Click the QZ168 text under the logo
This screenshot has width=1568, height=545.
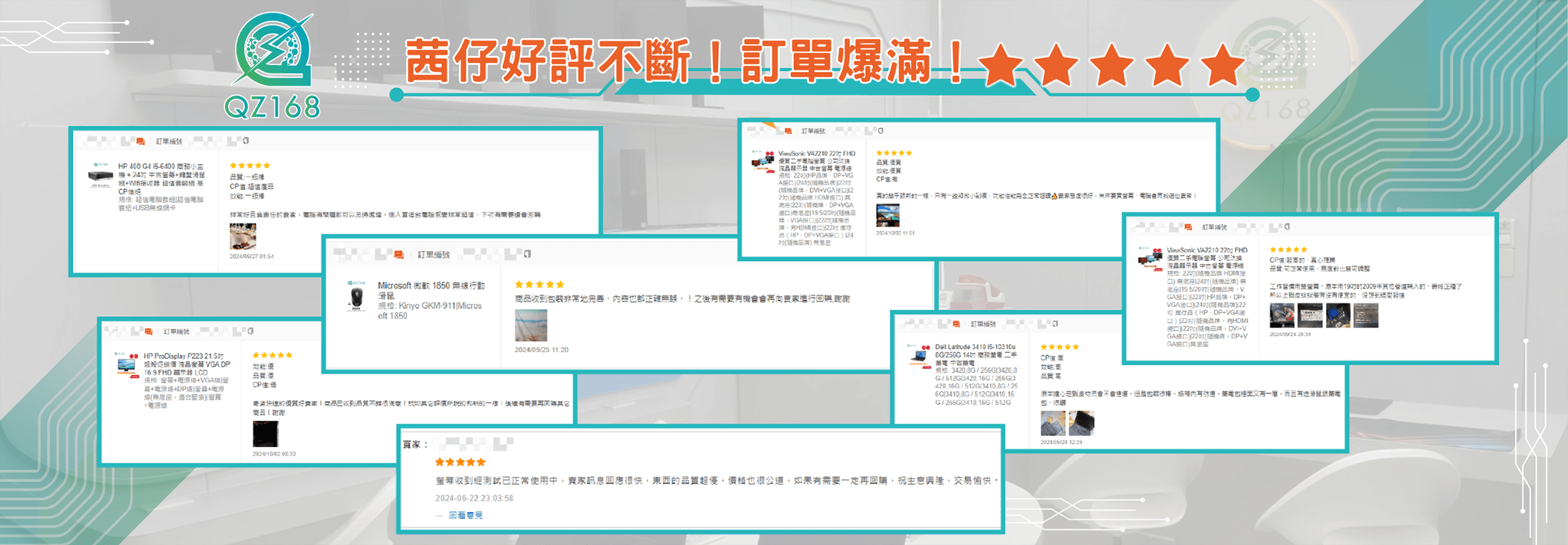point(272,107)
